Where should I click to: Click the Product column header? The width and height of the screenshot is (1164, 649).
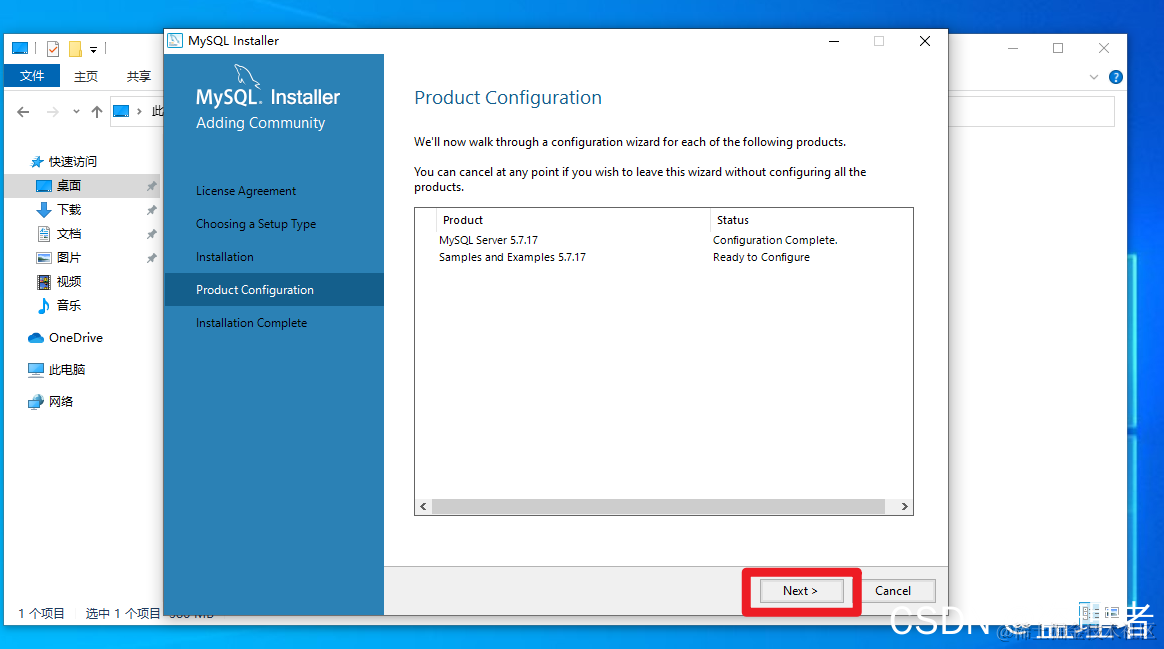click(x=462, y=220)
